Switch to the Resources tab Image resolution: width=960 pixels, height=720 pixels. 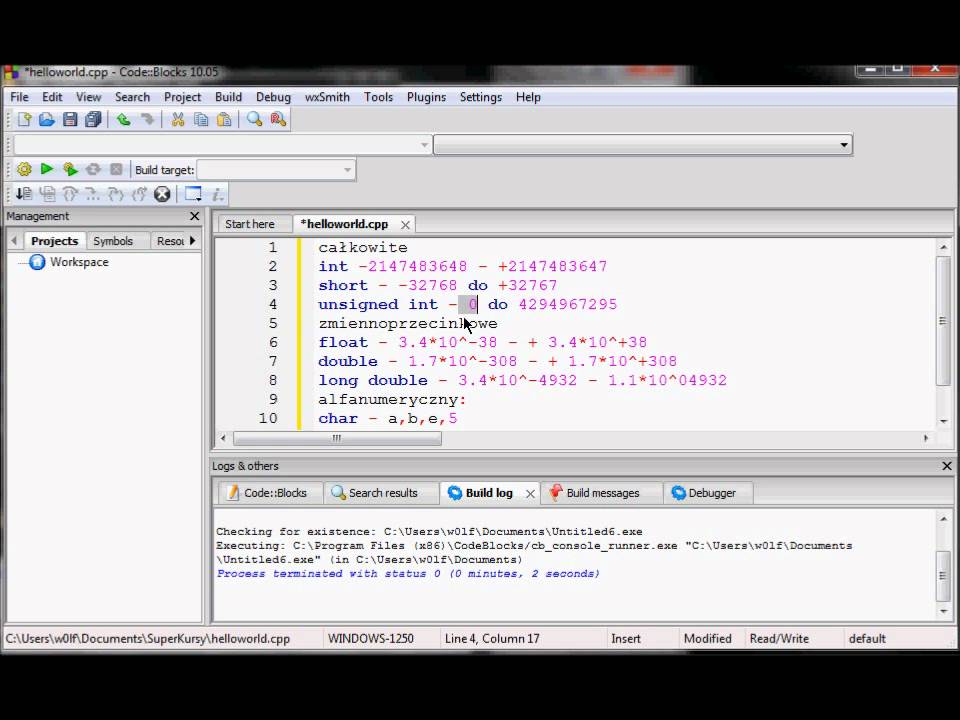170,241
